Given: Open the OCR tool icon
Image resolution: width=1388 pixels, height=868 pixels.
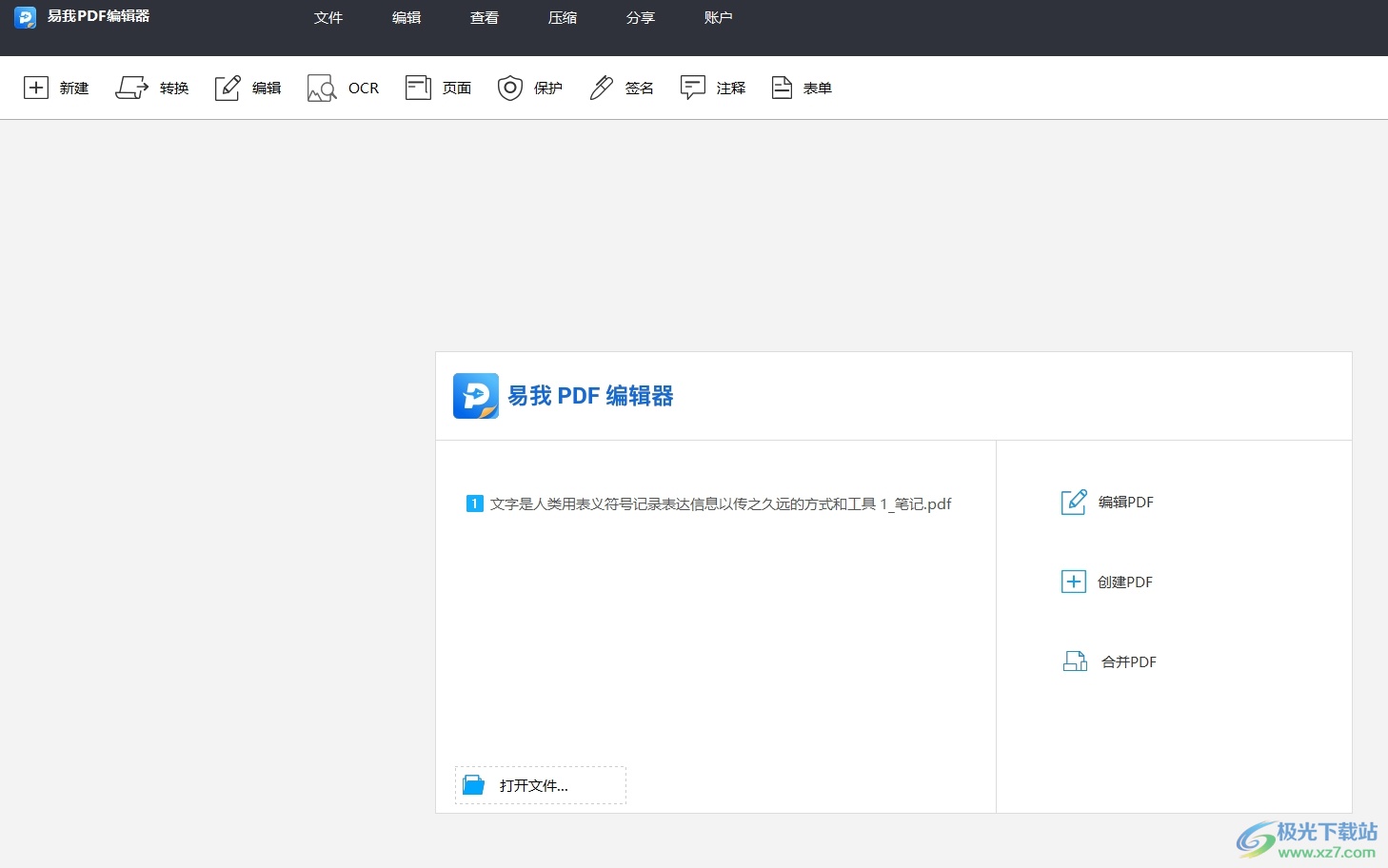Looking at the screenshot, I should [x=322, y=89].
